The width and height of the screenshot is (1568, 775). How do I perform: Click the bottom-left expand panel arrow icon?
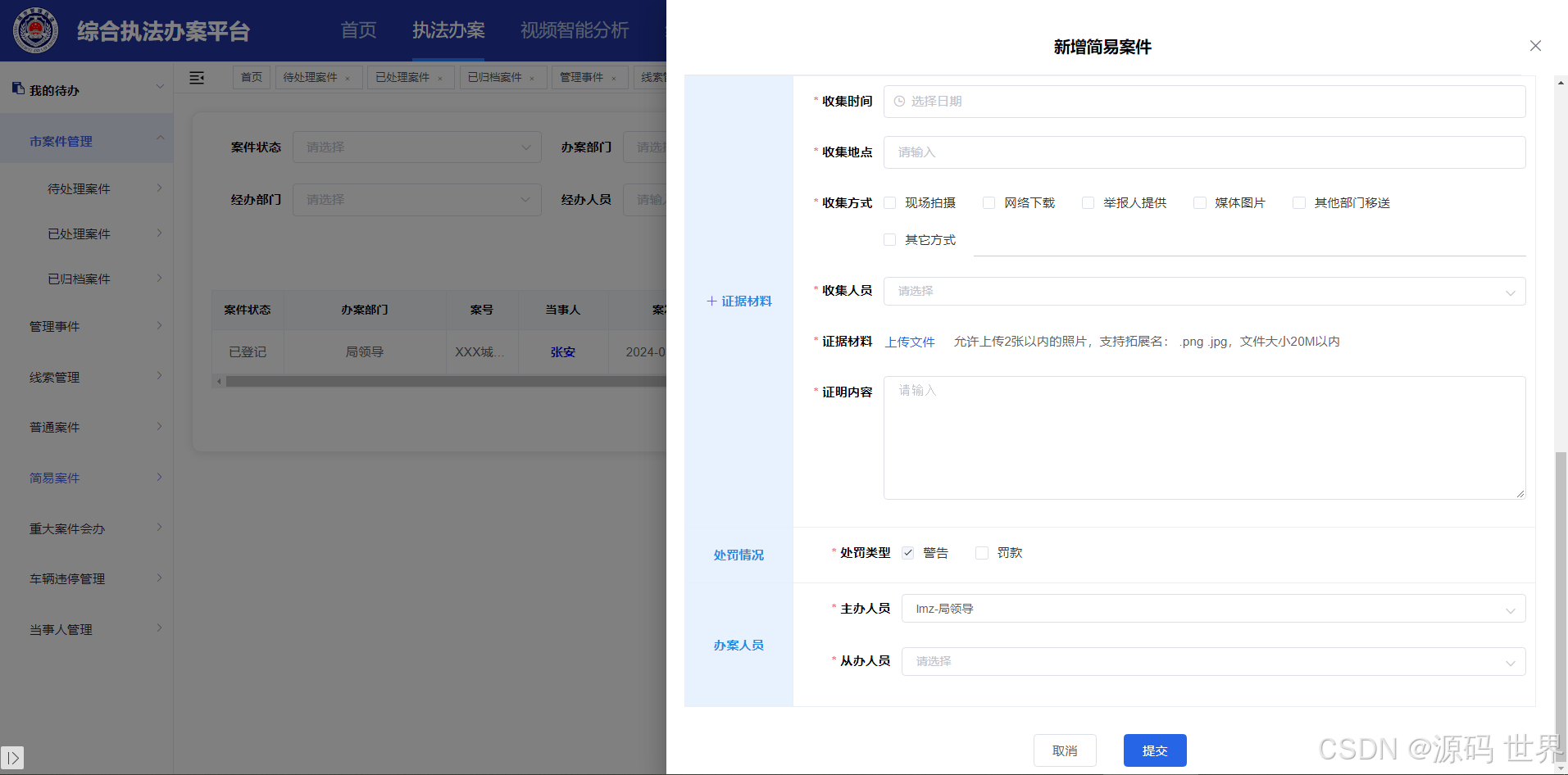12,758
